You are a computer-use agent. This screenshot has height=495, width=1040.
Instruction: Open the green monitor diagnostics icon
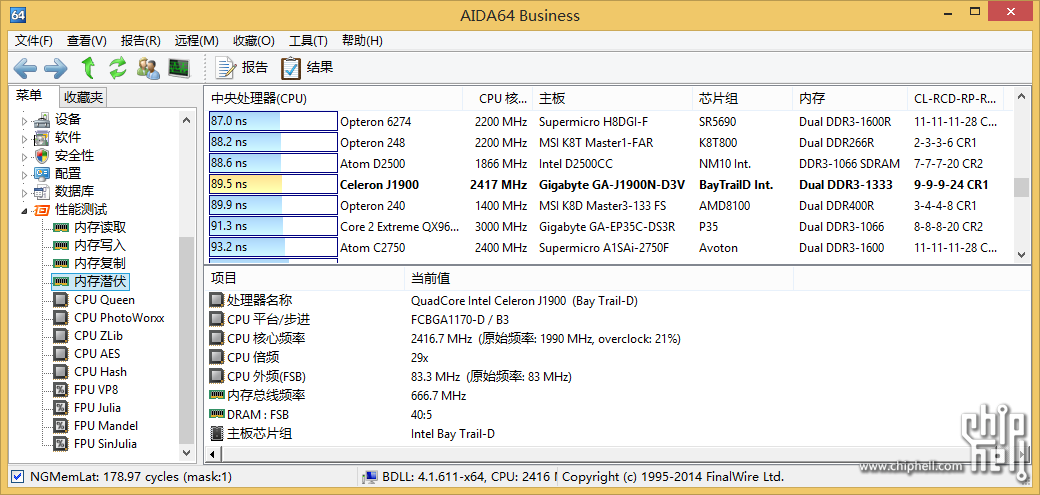(x=178, y=68)
